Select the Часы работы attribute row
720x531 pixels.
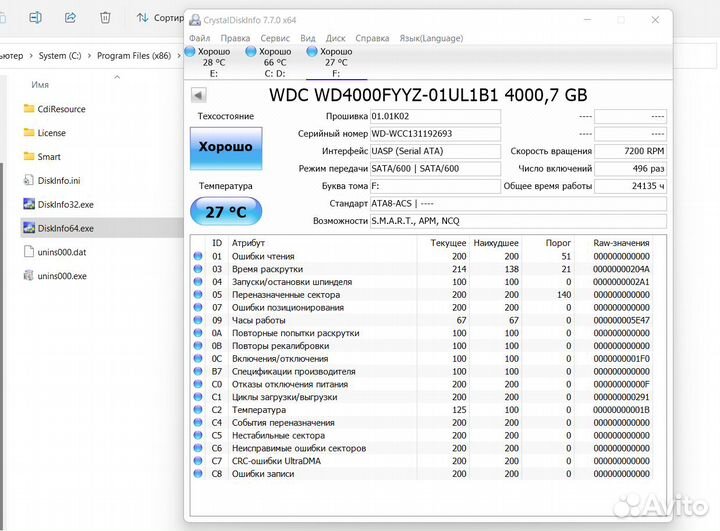[x=422, y=320]
